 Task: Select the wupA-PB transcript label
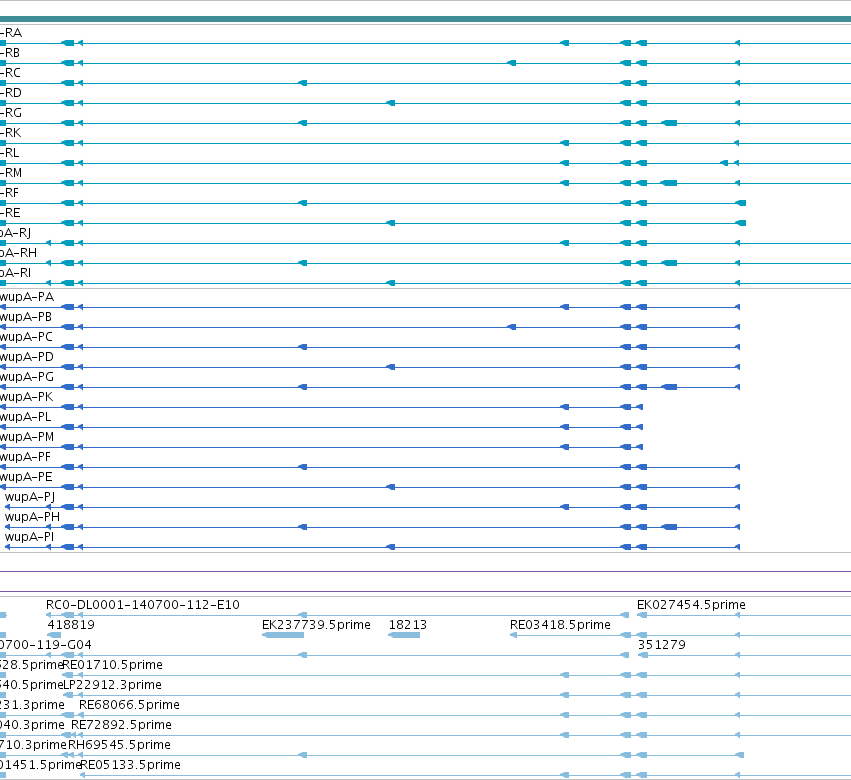point(26,317)
